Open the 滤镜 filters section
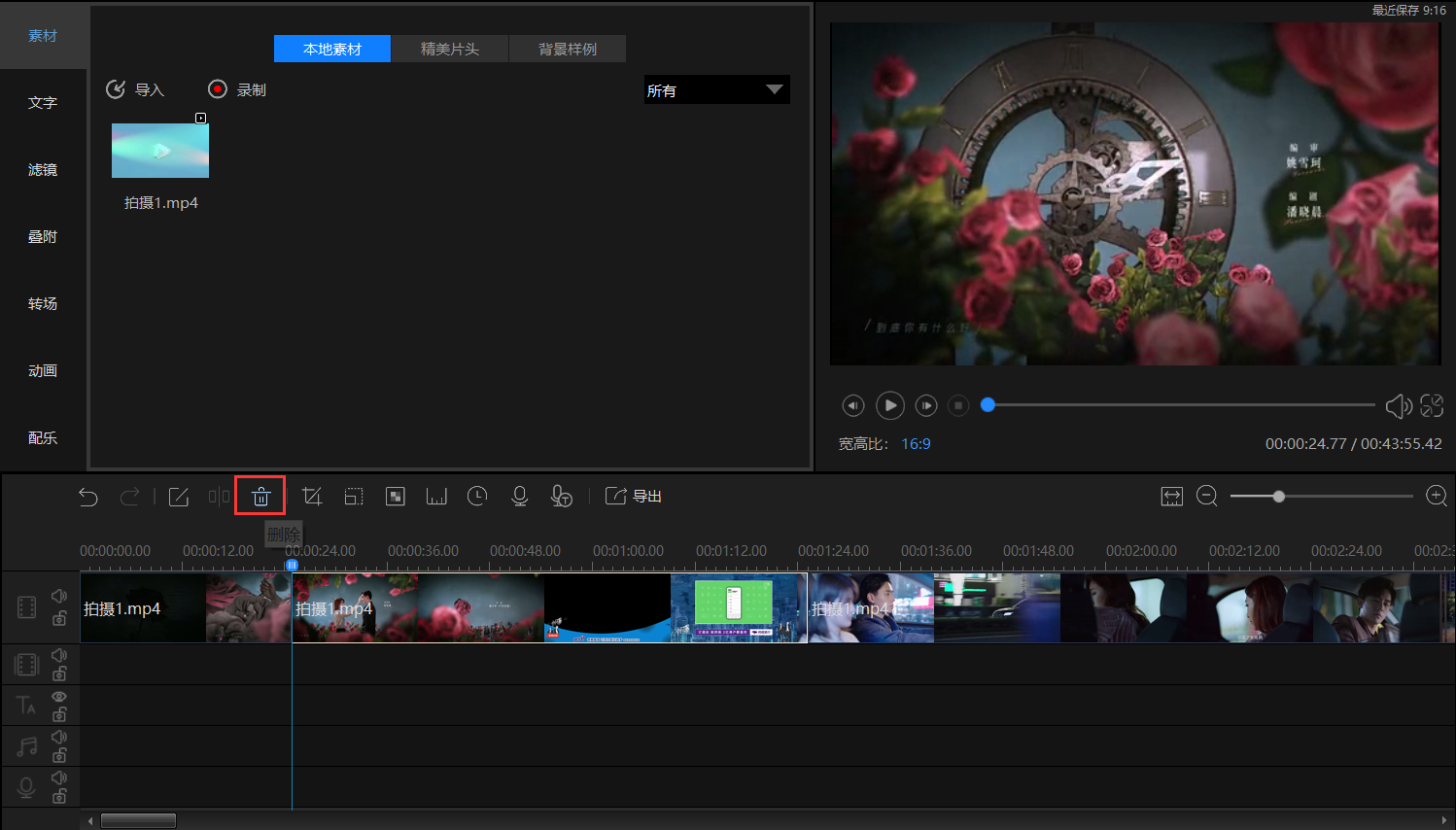 43,170
